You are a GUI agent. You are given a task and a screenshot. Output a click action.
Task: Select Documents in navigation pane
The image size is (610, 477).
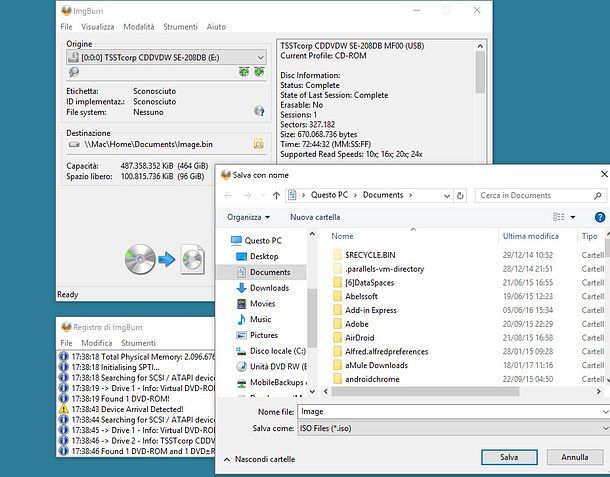[x=263, y=272]
